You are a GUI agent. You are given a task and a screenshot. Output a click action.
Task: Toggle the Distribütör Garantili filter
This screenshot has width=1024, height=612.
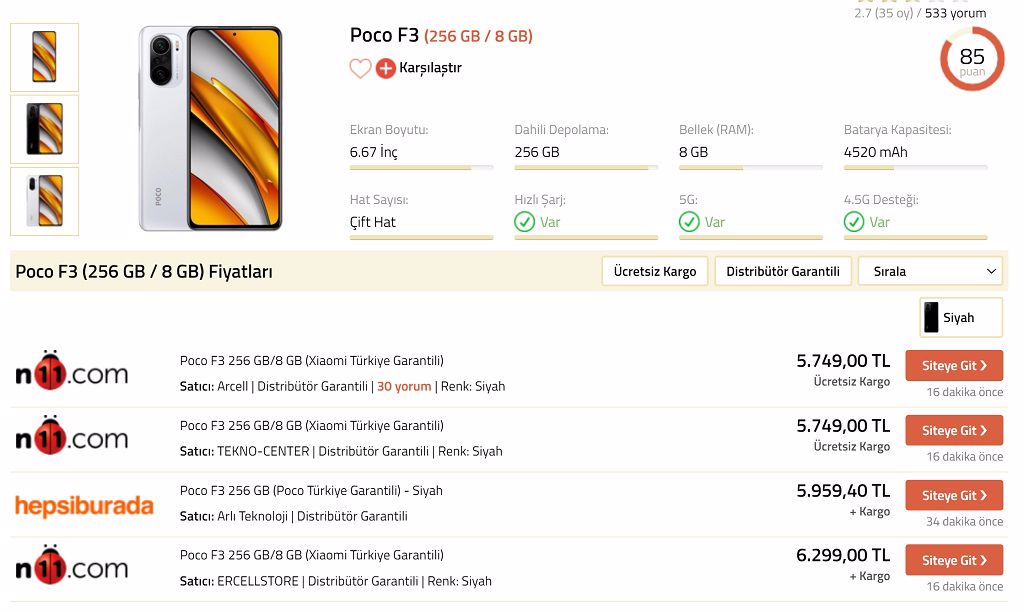coord(783,271)
